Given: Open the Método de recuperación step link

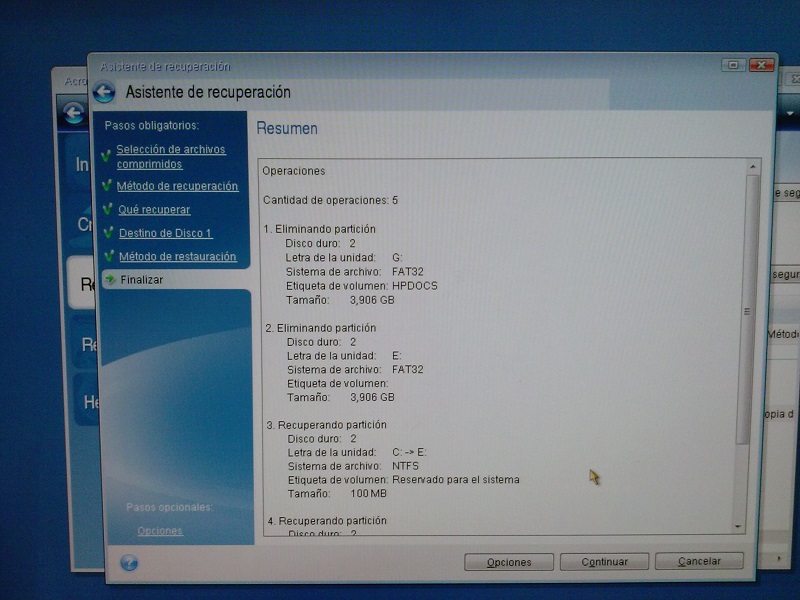Looking at the screenshot, I should click(177, 186).
